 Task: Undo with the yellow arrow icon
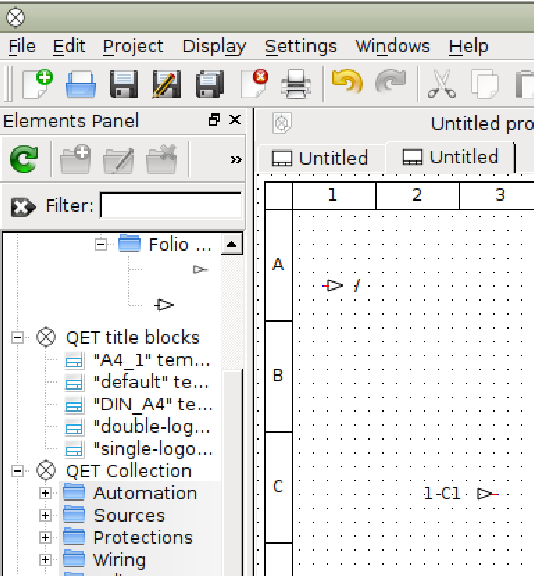point(347,82)
